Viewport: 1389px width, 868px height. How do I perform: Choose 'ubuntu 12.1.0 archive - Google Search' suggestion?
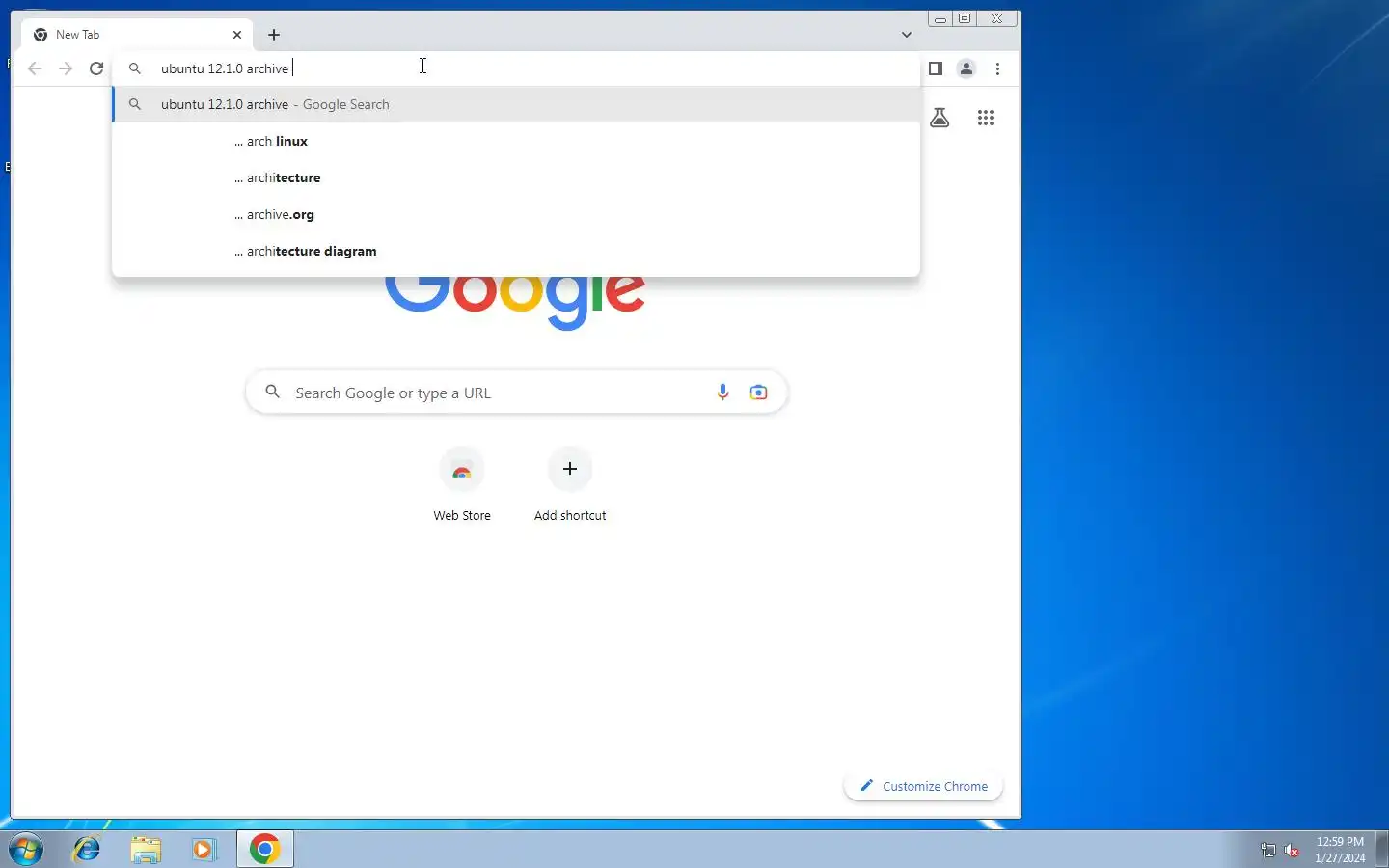[516, 104]
